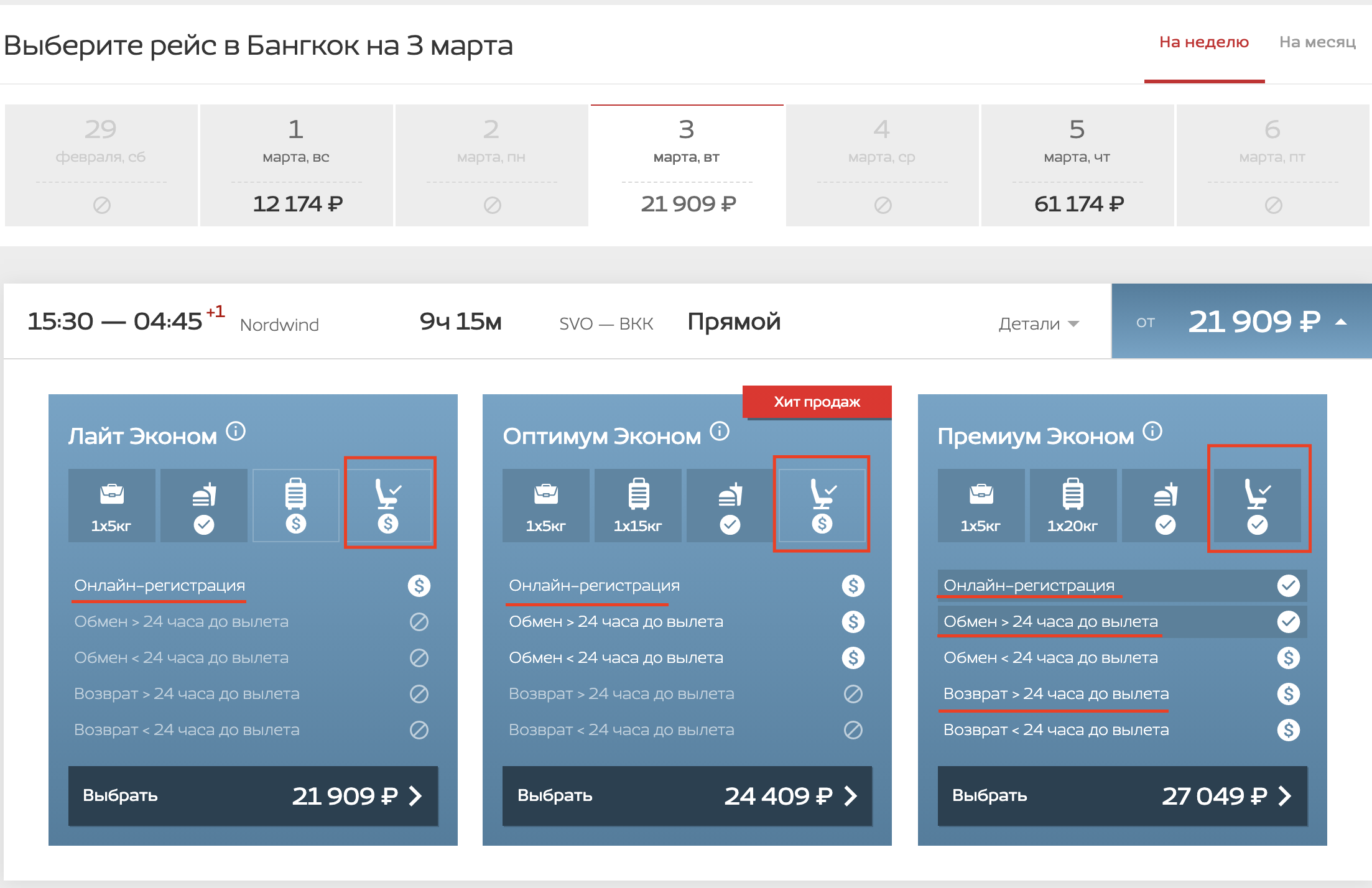
Task: Select the 29 февраля date cell
Action: [x=101, y=165]
